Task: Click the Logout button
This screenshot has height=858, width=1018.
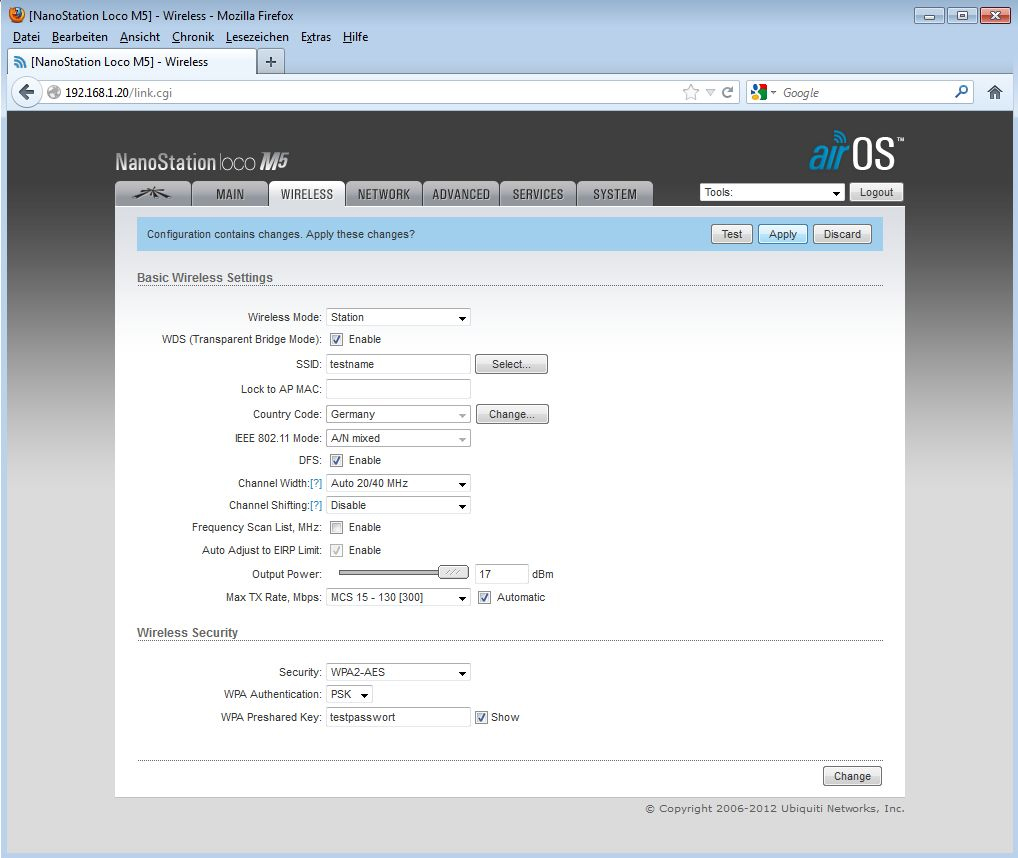Action: 876,192
